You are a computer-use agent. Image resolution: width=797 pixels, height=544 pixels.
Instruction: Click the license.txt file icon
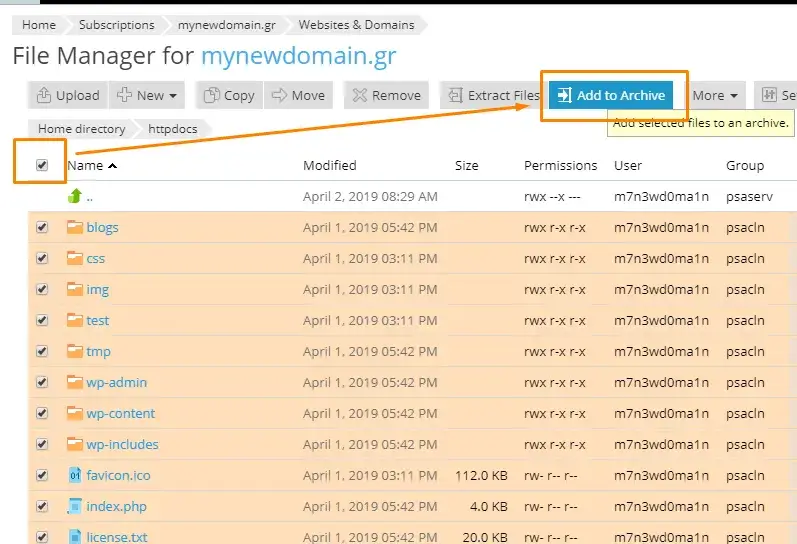[75, 537]
